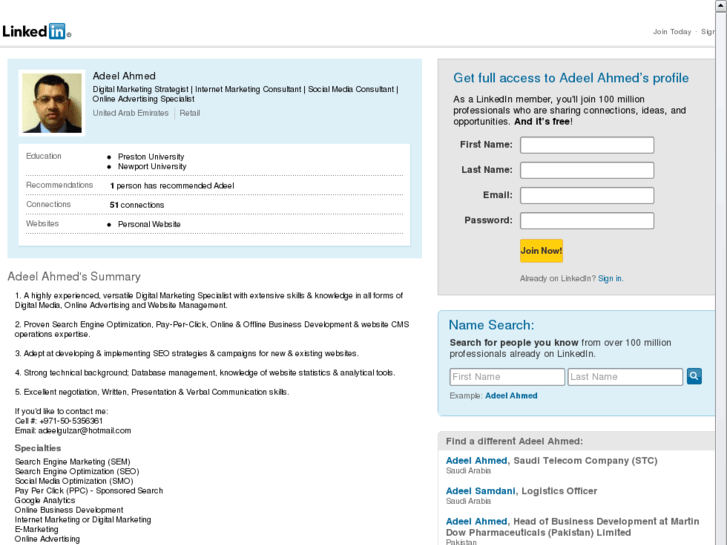
Task: Click the Adeel Ahmed's Summary heading
Action: point(74,276)
